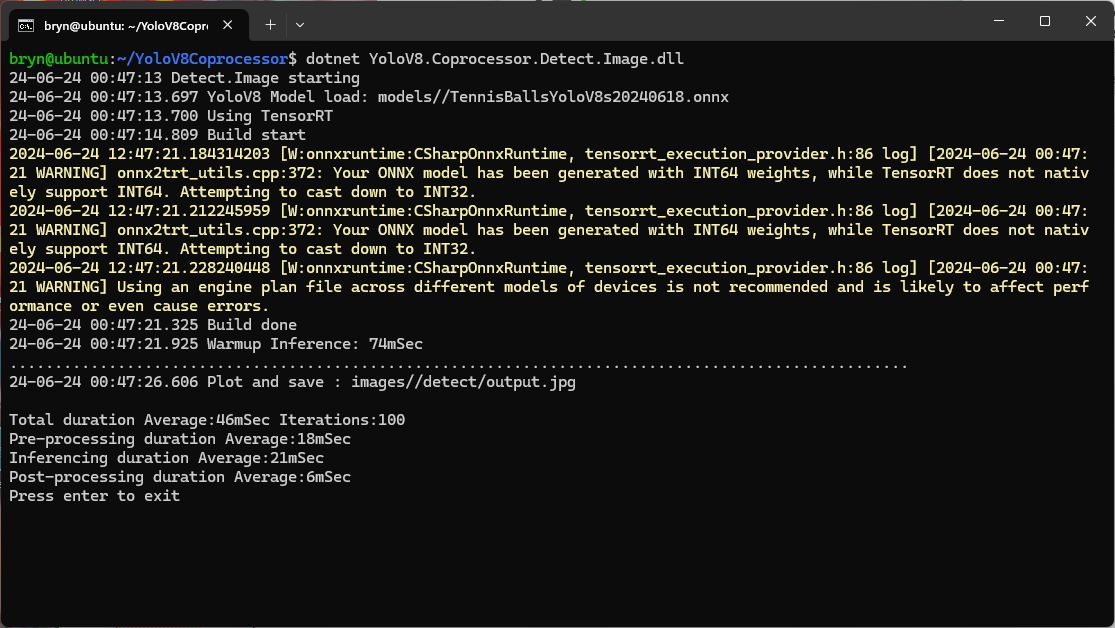
Task: Minimize the terminal window
Action: point(998,21)
